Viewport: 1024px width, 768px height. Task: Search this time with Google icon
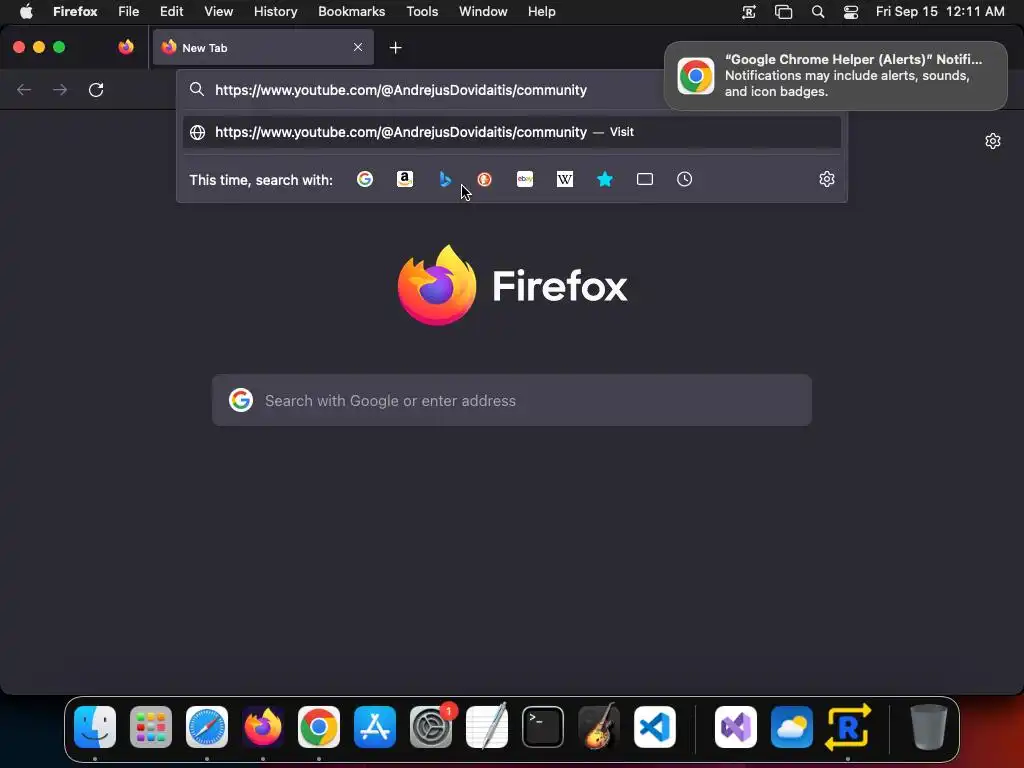365,179
